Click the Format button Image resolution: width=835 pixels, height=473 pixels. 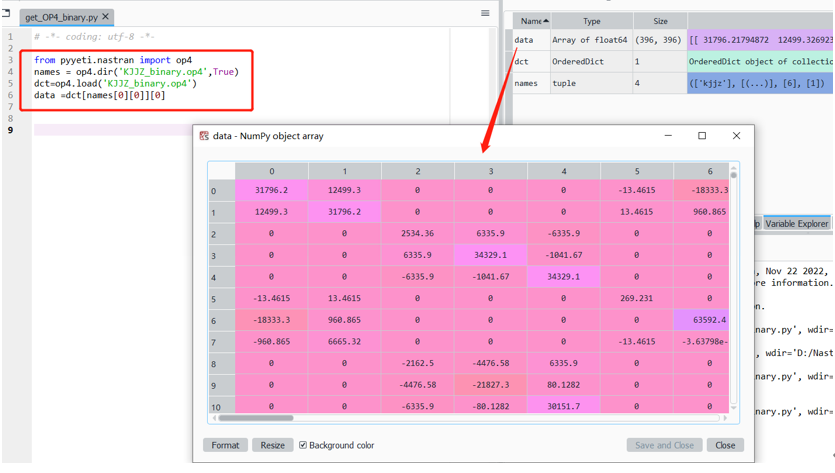click(225, 445)
